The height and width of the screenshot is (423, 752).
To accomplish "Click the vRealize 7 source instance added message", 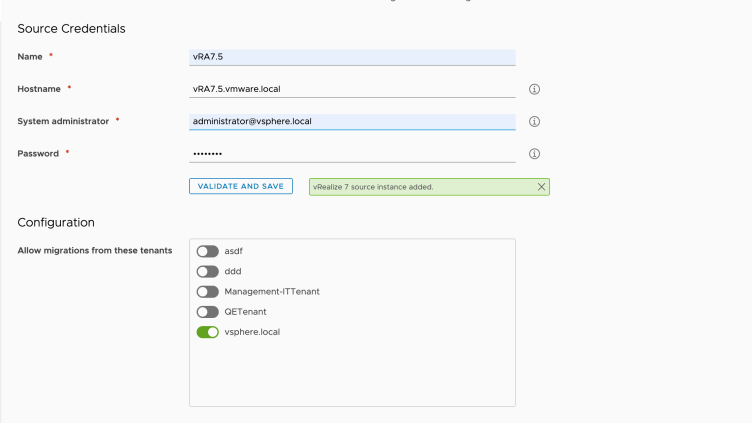I will click(374, 187).
